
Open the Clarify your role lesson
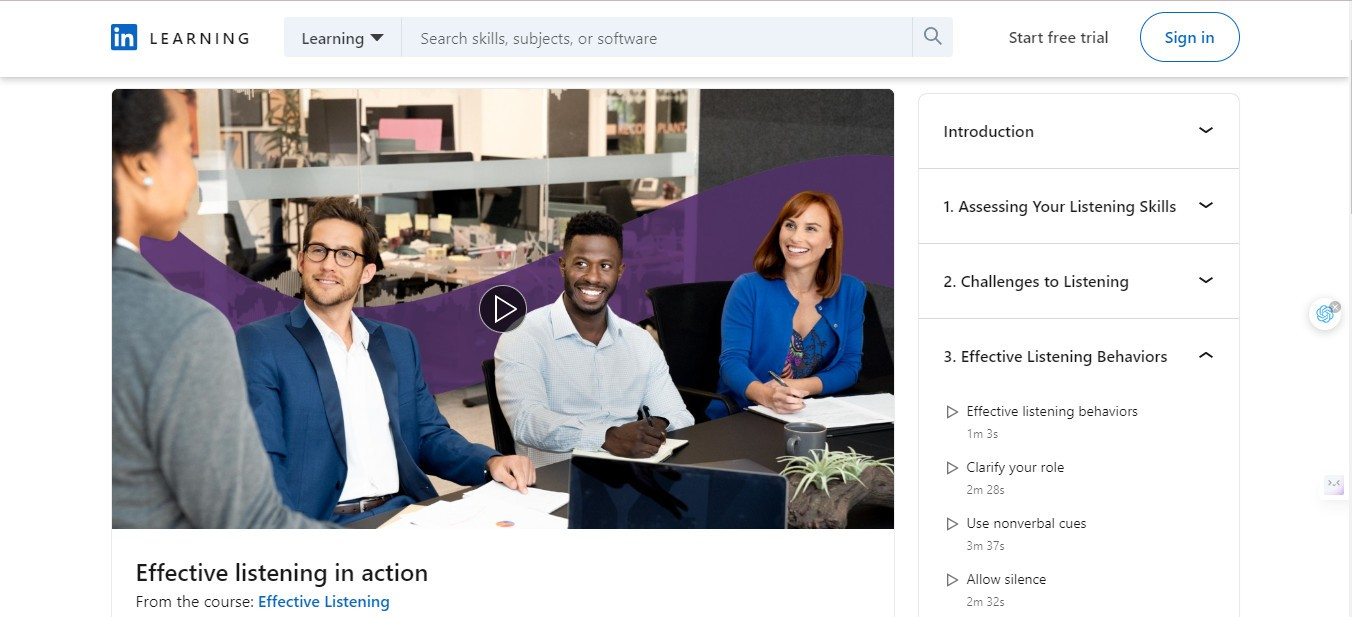point(1015,468)
